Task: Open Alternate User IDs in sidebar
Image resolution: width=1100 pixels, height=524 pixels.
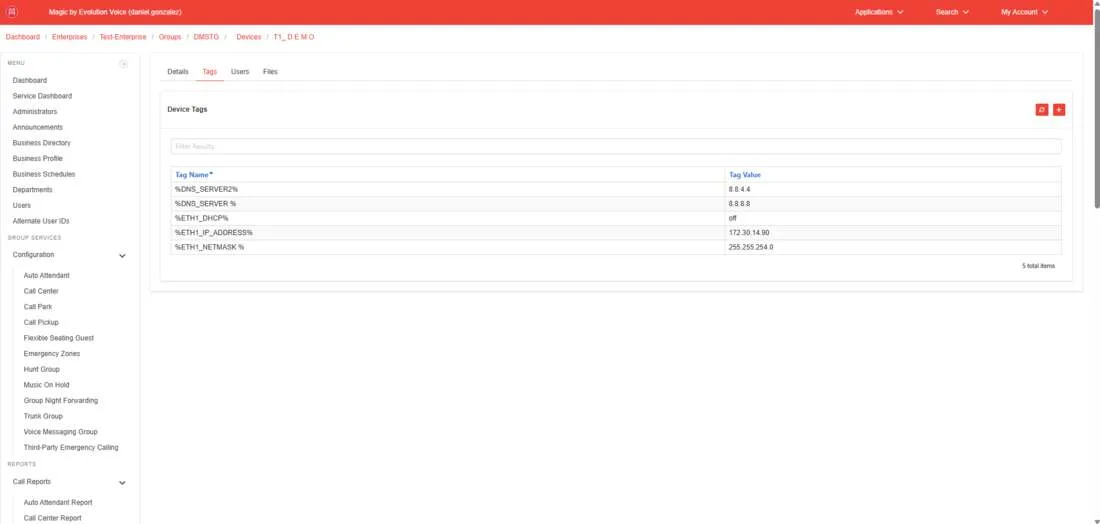Action: [x=41, y=221]
